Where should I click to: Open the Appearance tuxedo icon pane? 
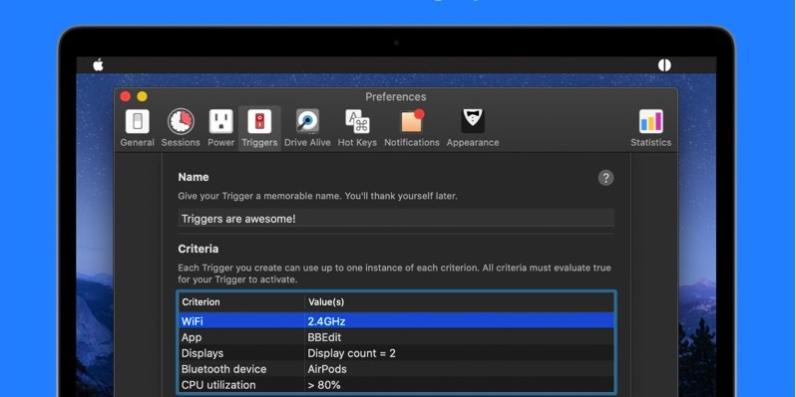coord(473,128)
